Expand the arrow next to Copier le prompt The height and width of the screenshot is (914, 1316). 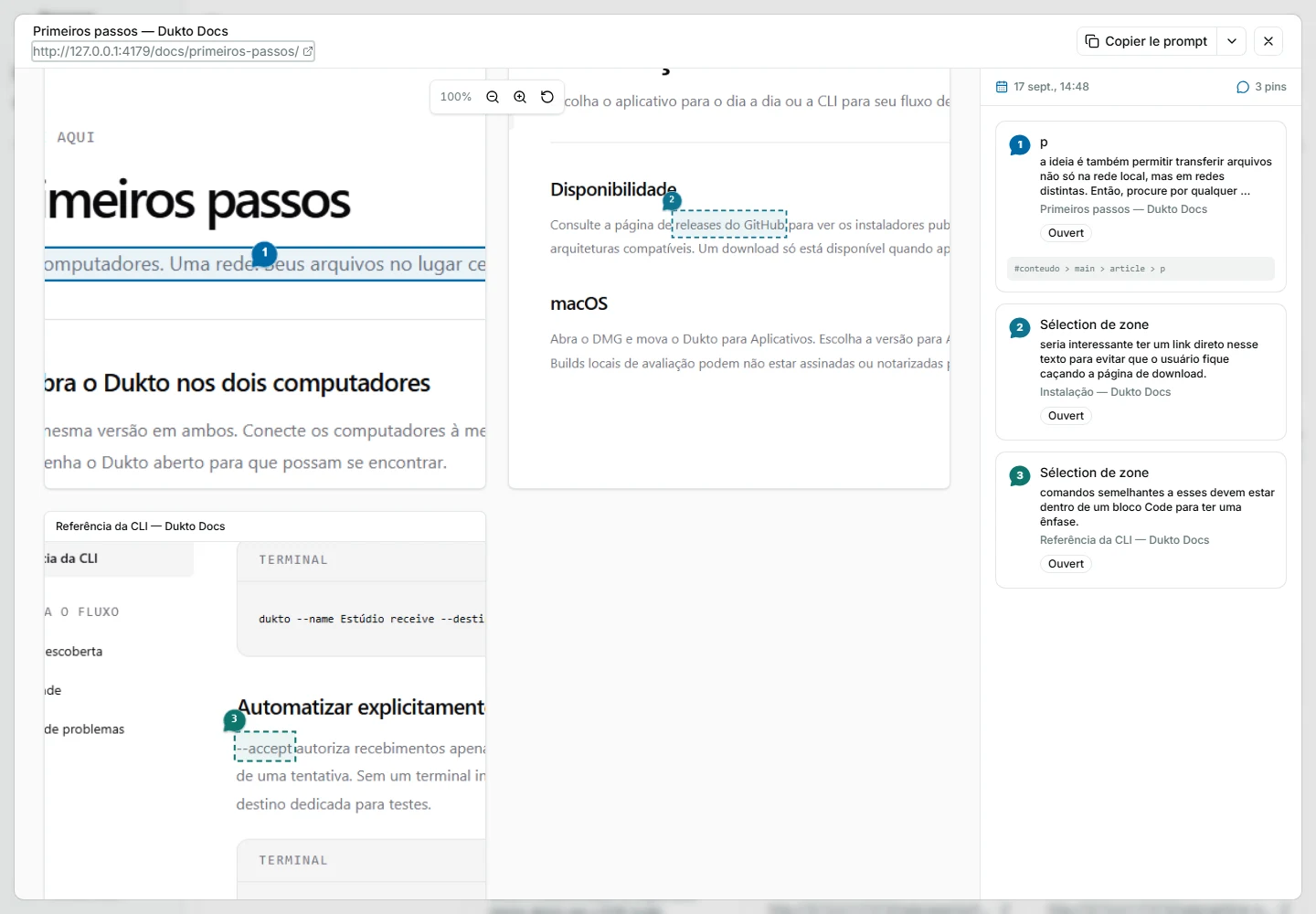[x=1232, y=41]
